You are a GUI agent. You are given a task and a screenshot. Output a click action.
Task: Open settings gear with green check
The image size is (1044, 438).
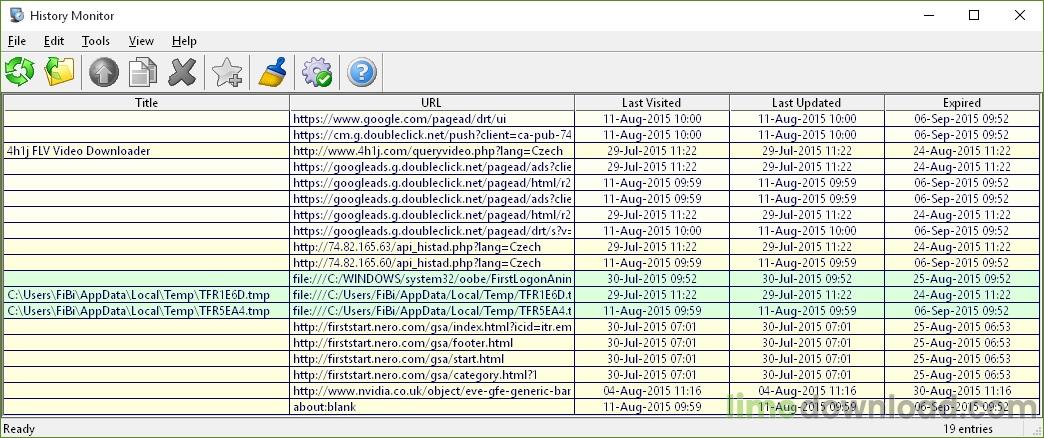[317, 72]
